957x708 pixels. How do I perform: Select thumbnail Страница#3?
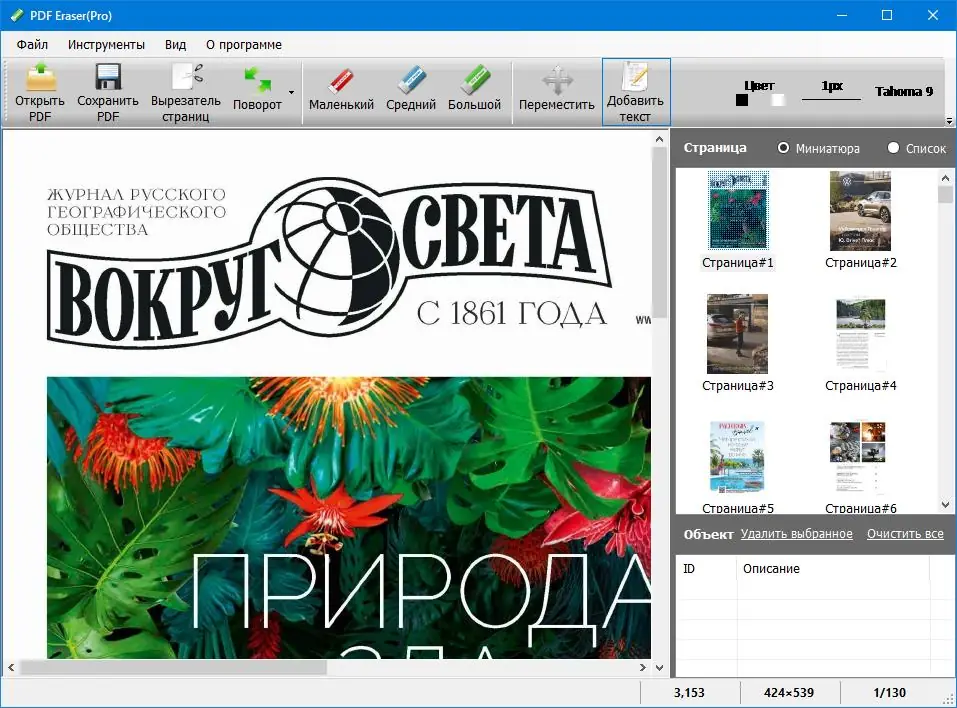coord(738,343)
